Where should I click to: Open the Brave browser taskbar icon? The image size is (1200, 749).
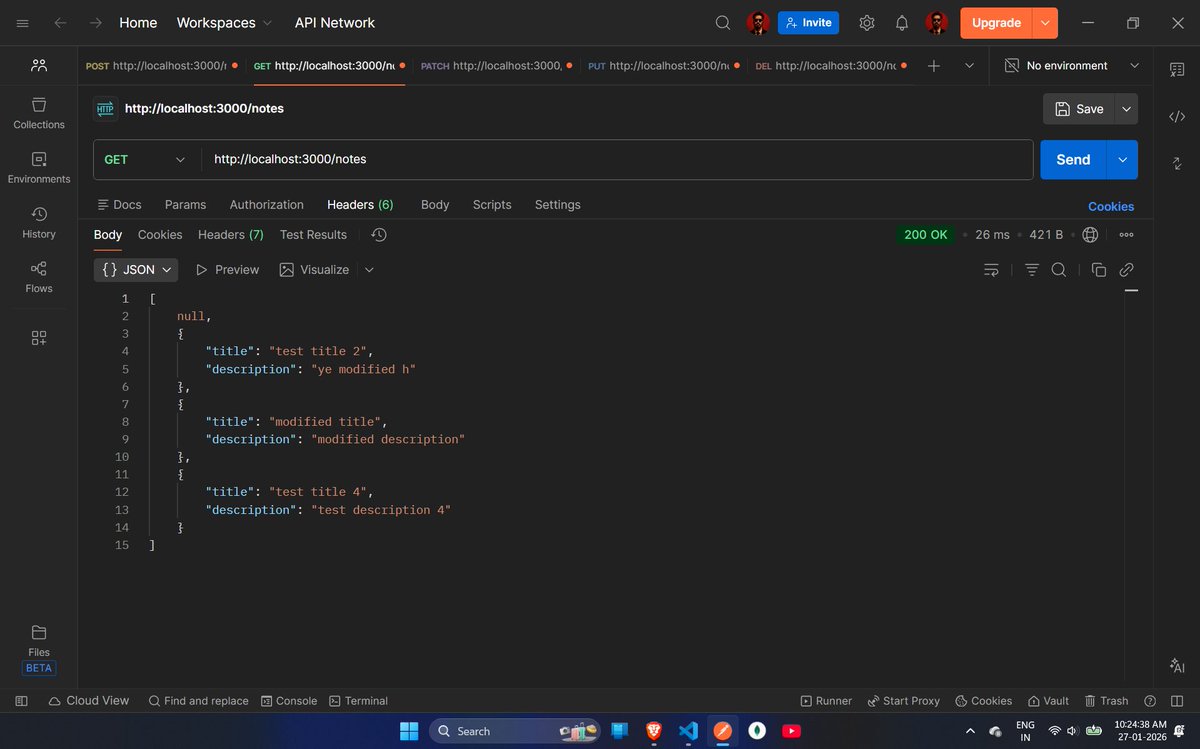click(654, 731)
